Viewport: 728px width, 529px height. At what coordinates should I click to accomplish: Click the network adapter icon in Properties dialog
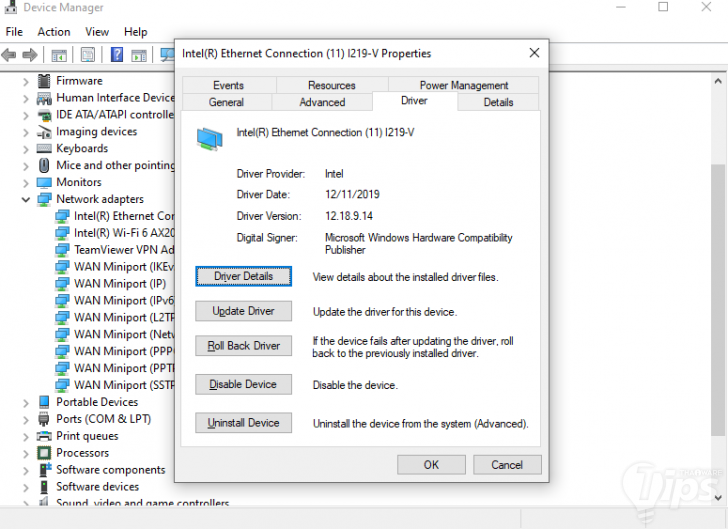[x=209, y=139]
